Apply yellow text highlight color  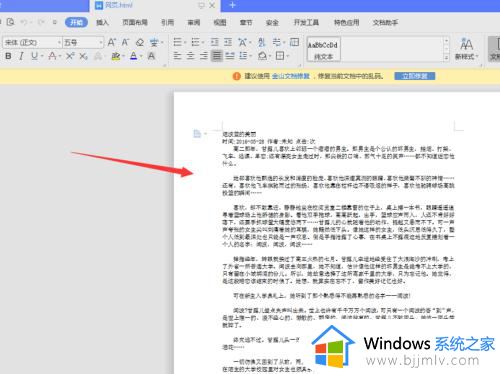[116, 56]
